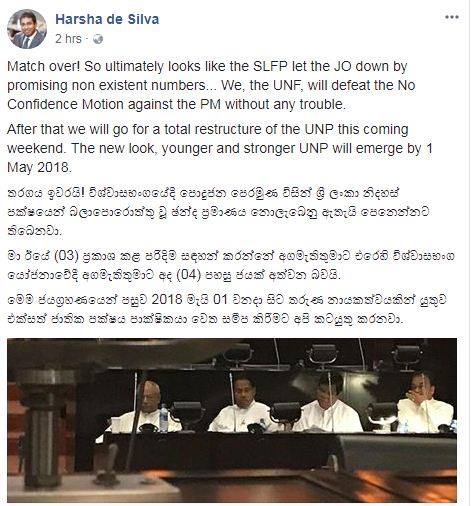Click the water bottle beside leftmost man
The width and height of the screenshot is (473, 506).
point(164,418)
